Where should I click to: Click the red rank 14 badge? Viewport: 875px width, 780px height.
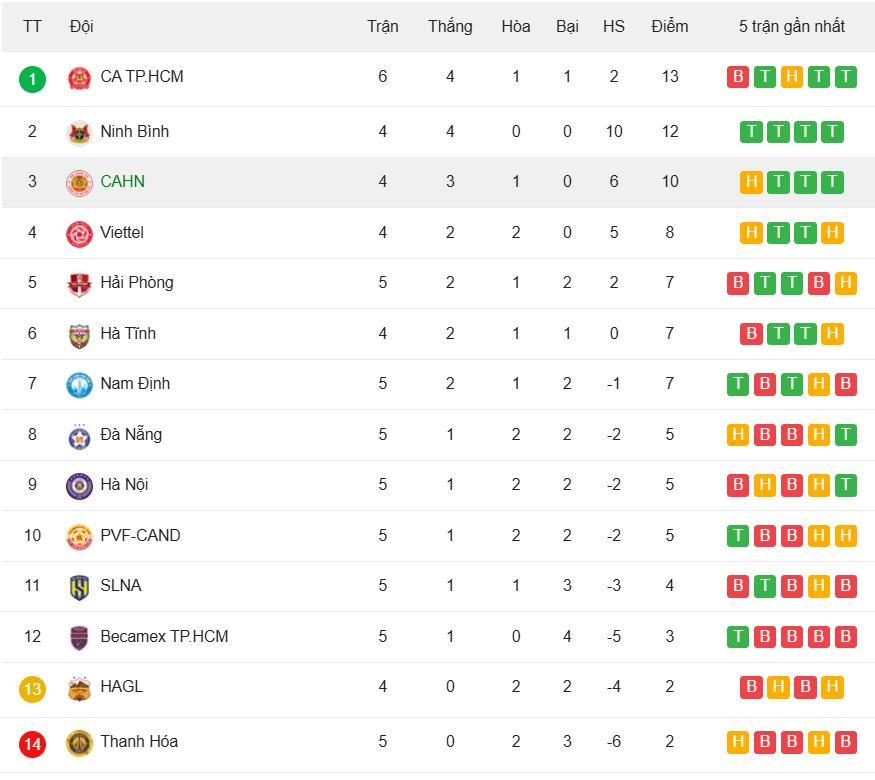coord(32,743)
